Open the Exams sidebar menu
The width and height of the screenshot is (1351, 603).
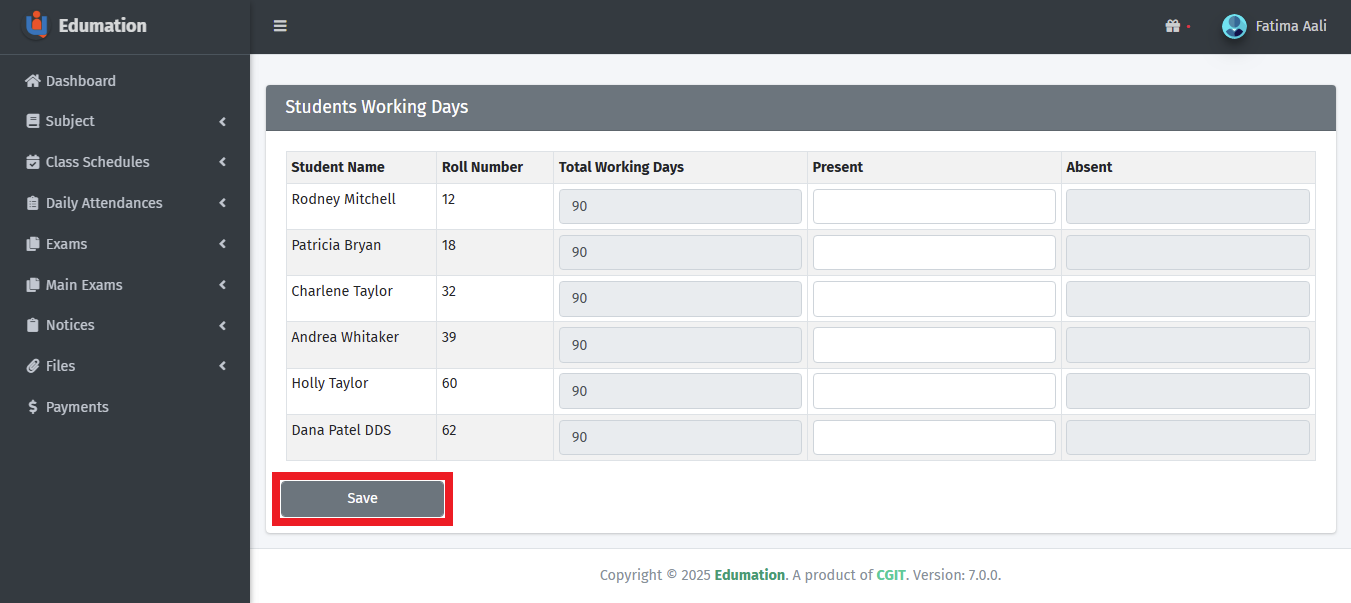tap(66, 244)
